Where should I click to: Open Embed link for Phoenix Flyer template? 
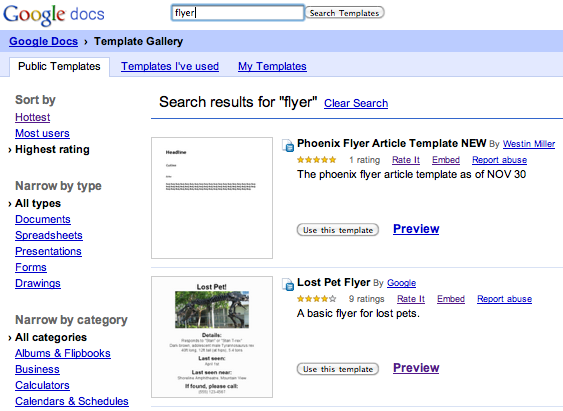[446, 160]
